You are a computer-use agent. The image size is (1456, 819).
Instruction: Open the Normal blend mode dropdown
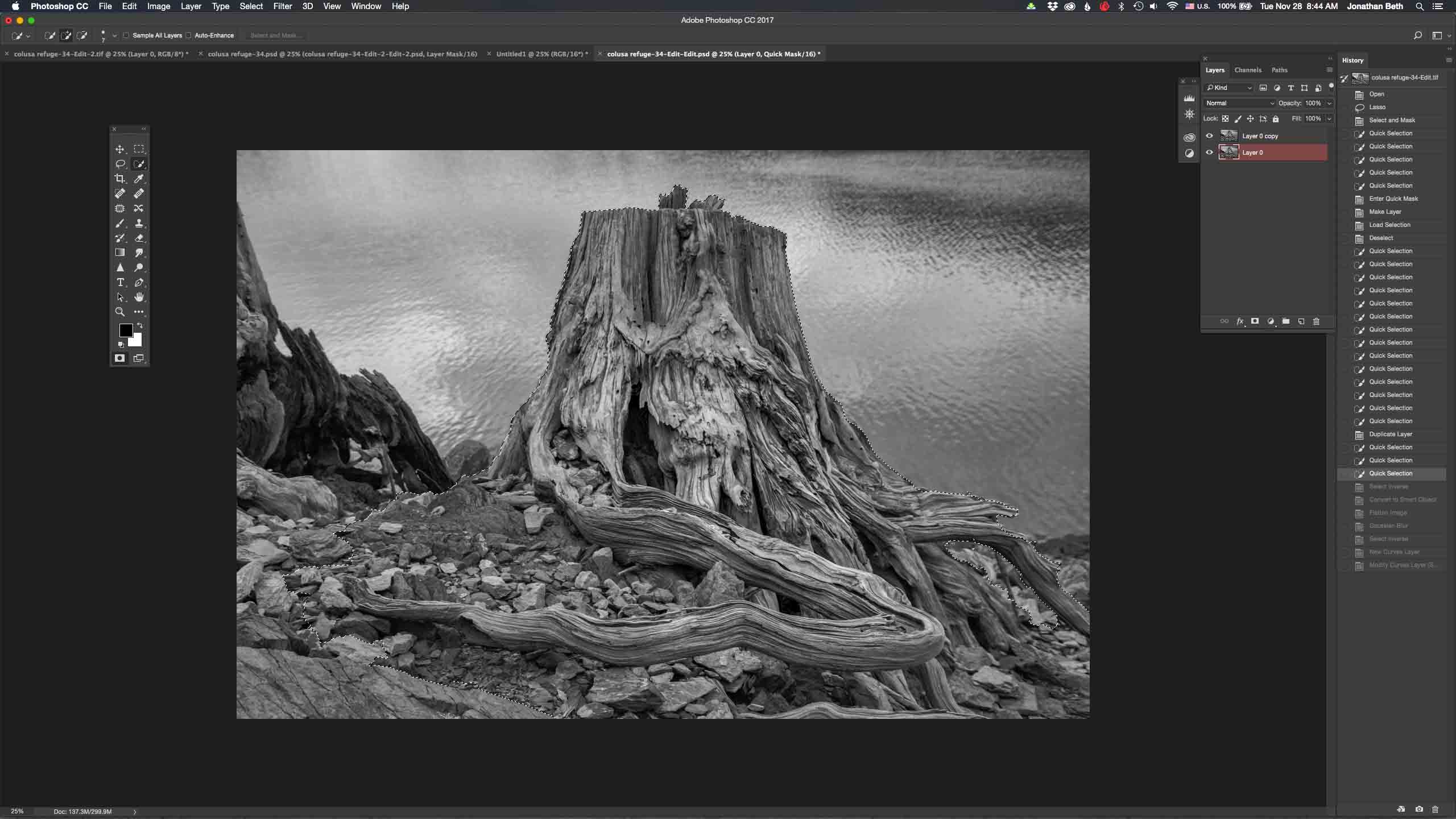point(1240,103)
